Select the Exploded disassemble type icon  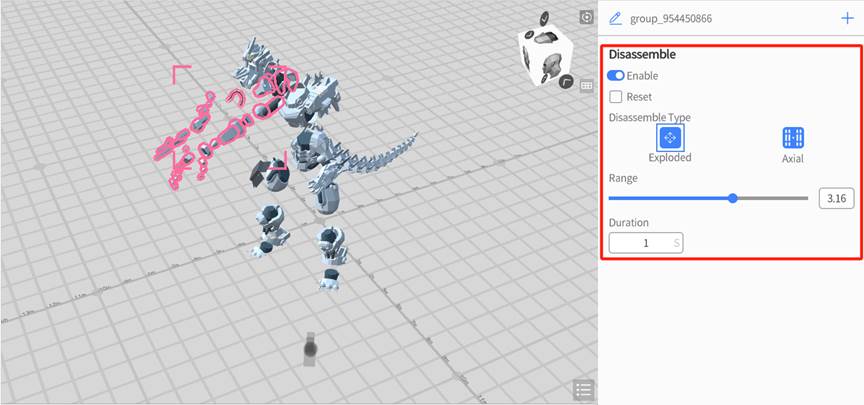(x=669, y=138)
